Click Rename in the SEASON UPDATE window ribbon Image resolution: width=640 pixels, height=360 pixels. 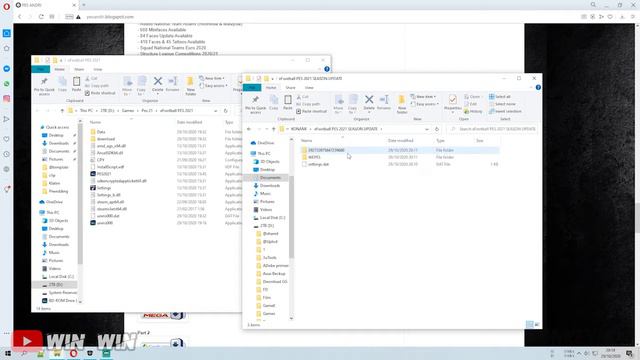click(384, 103)
